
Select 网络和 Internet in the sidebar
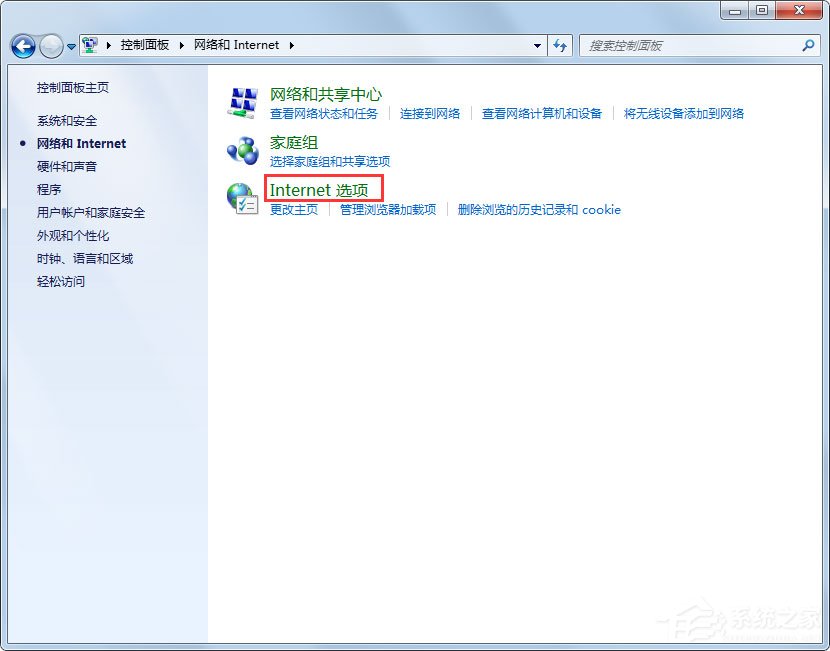coord(80,143)
